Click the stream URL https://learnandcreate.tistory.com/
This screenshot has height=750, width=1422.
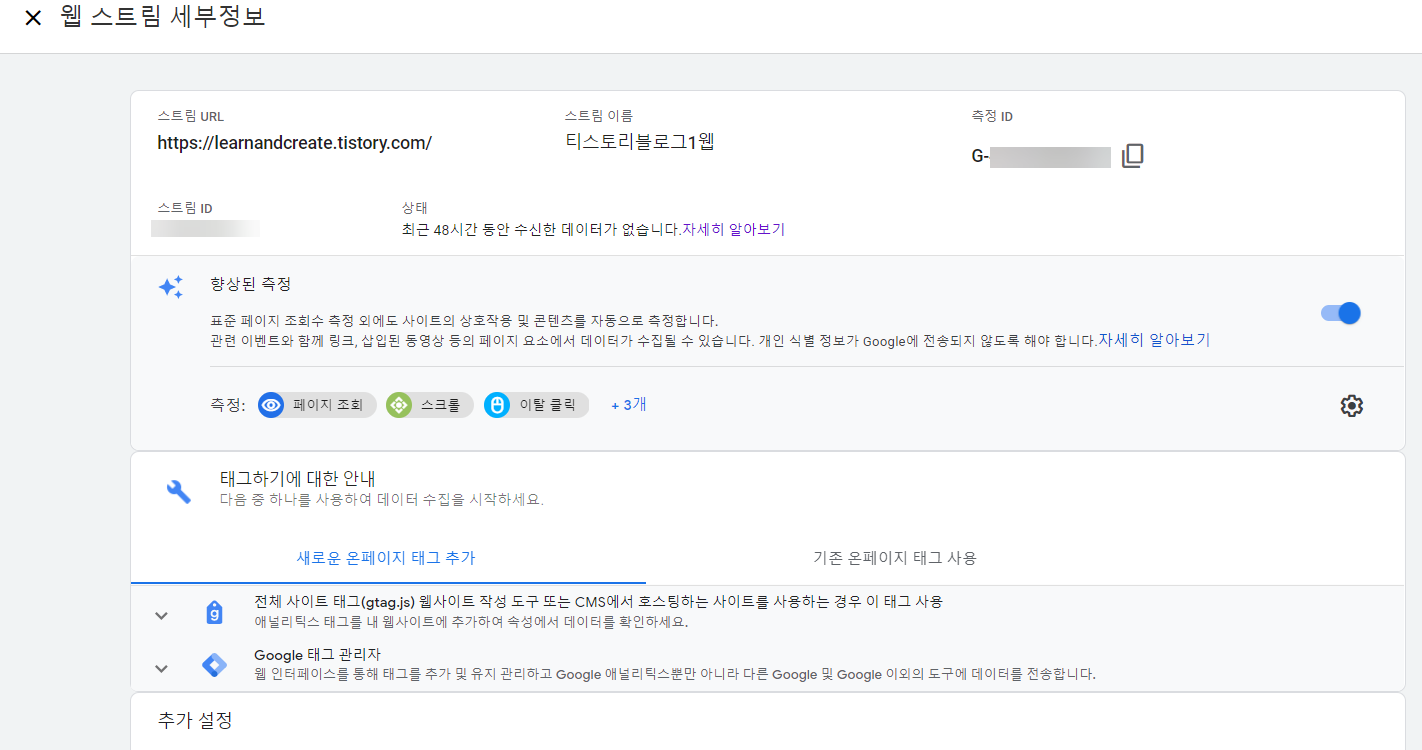(295, 143)
